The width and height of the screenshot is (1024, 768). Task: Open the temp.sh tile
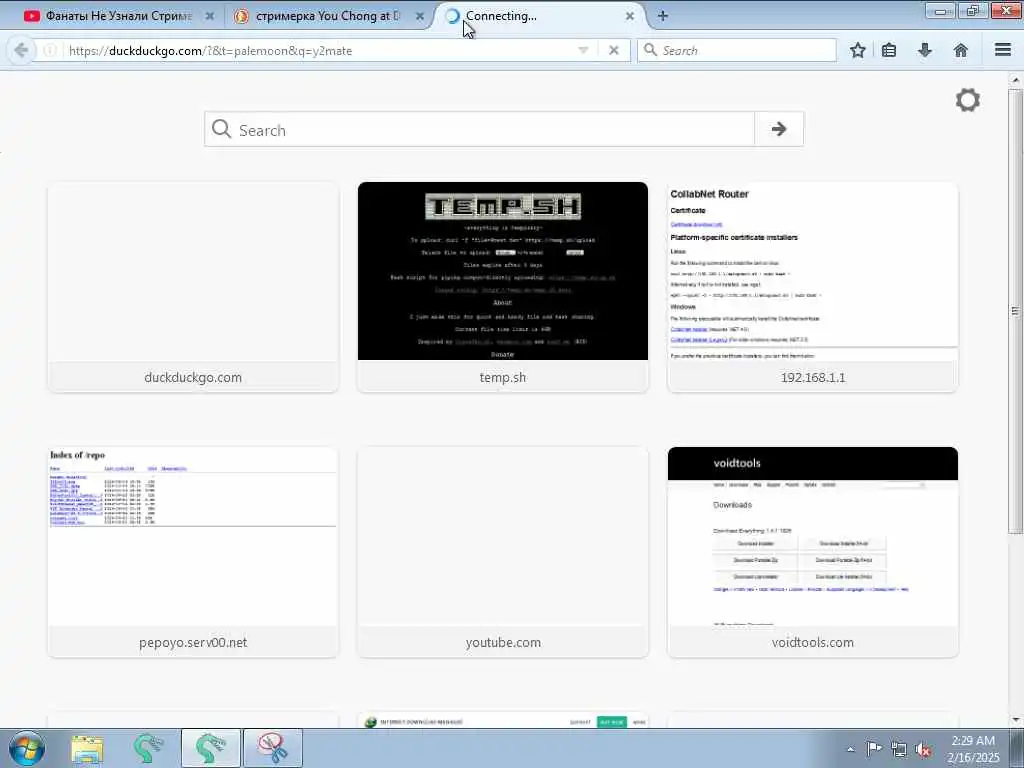point(503,287)
